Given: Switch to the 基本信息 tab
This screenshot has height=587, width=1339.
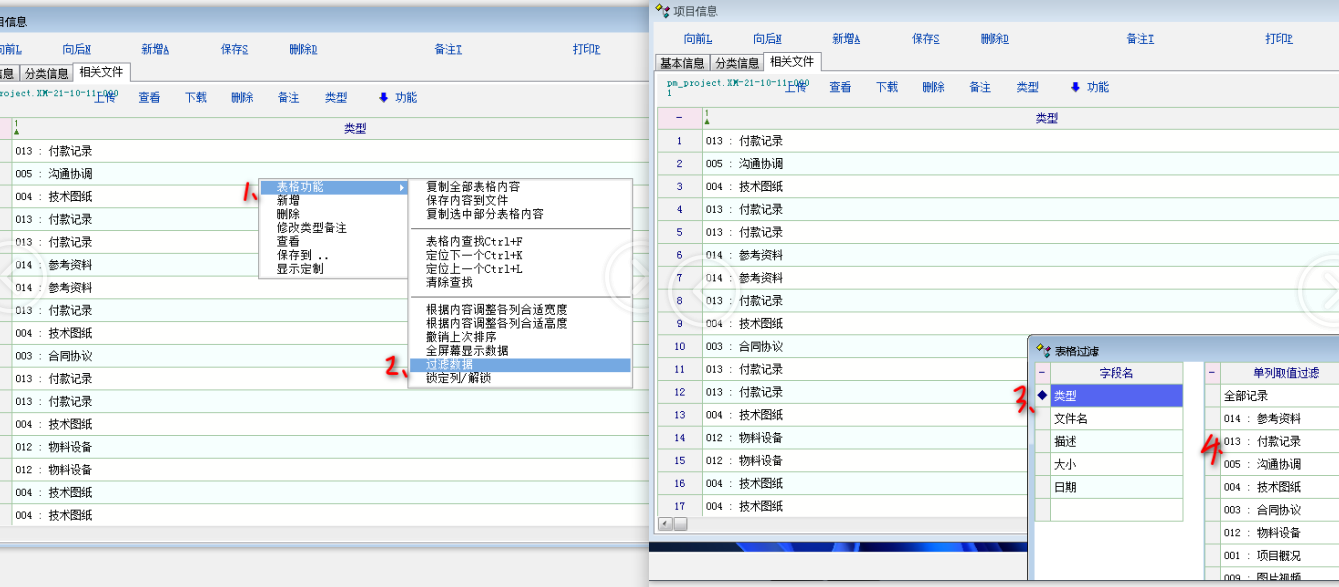Looking at the screenshot, I should pos(681,63).
